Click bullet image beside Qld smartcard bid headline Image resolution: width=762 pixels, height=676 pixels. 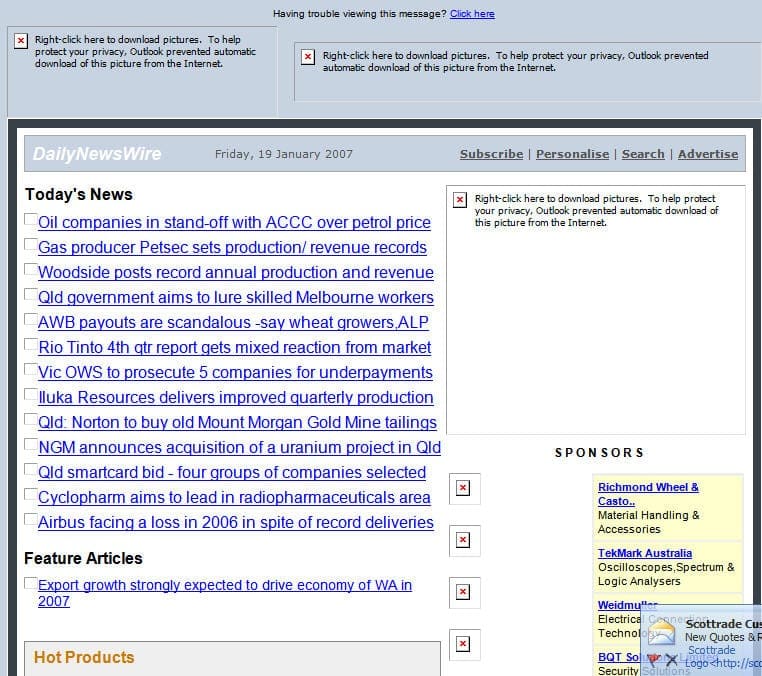click(x=31, y=469)
